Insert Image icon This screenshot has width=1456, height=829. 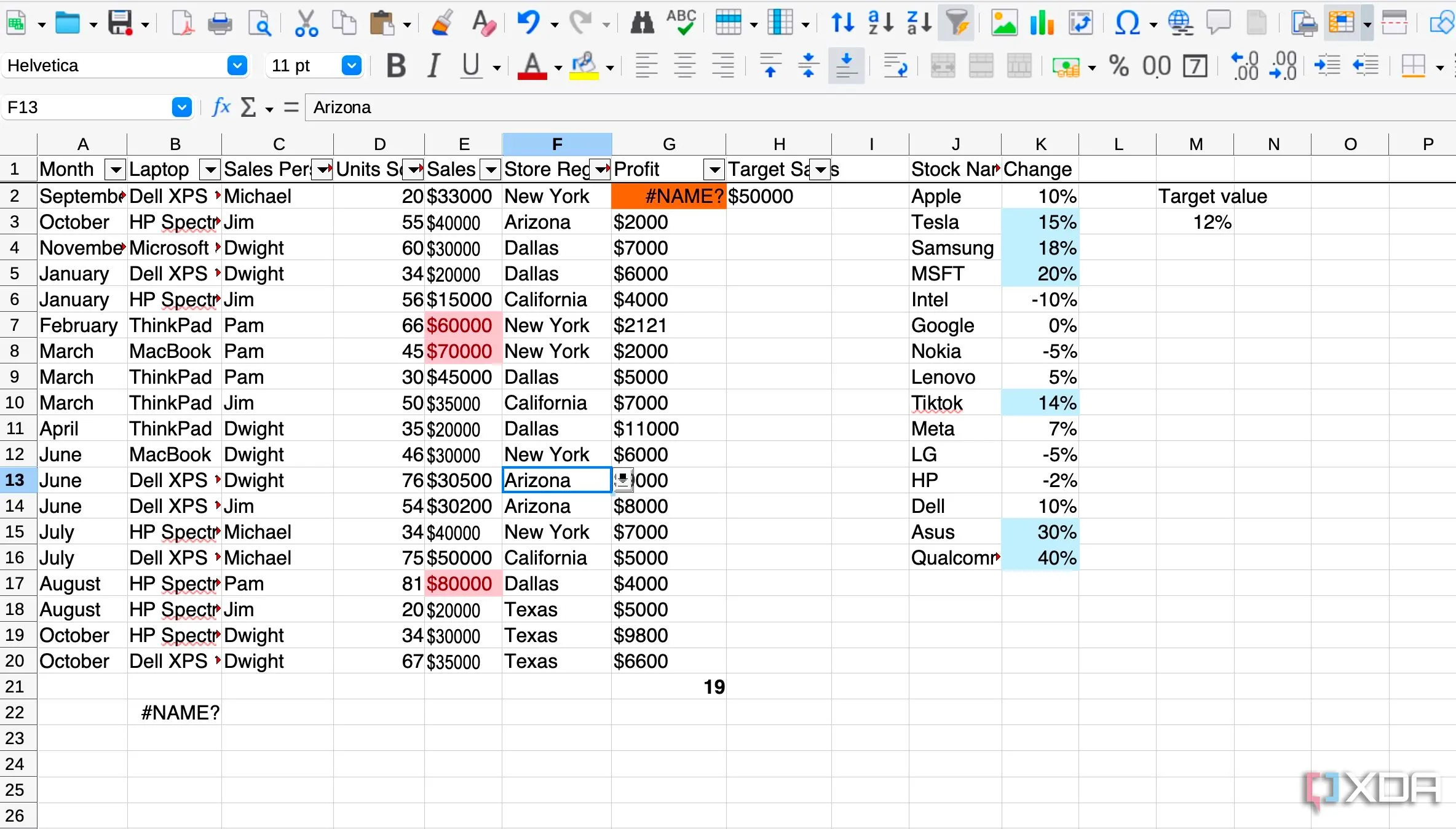coord(1004,23)
